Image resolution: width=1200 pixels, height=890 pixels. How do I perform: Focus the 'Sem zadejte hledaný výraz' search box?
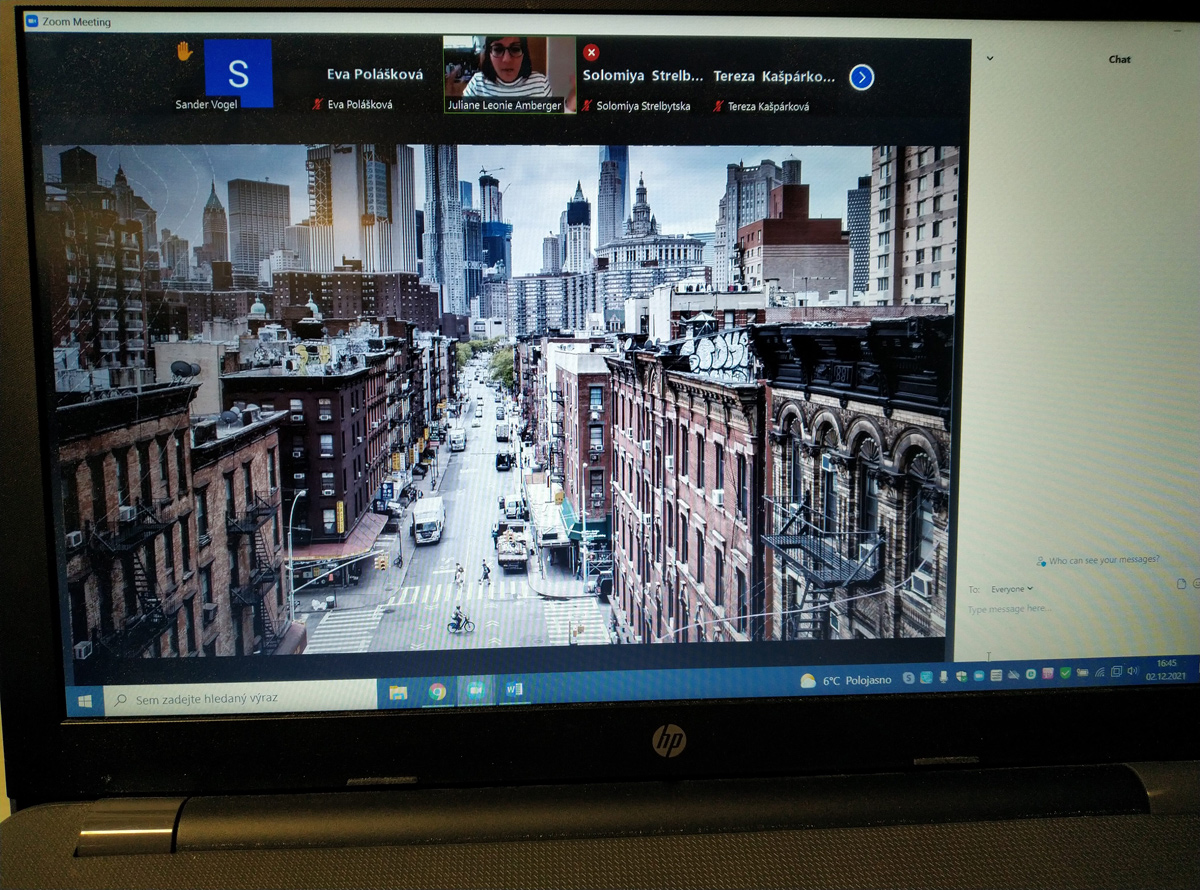point(240,697)
